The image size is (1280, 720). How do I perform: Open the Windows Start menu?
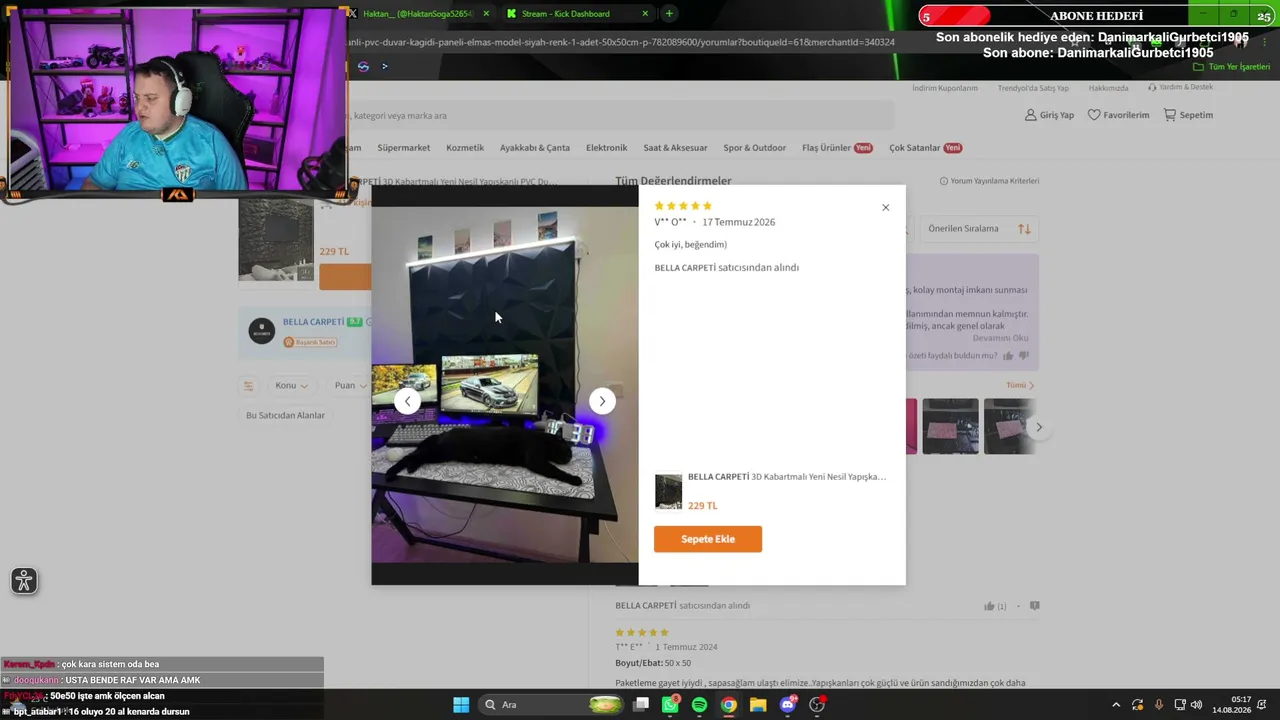(461, 705)
